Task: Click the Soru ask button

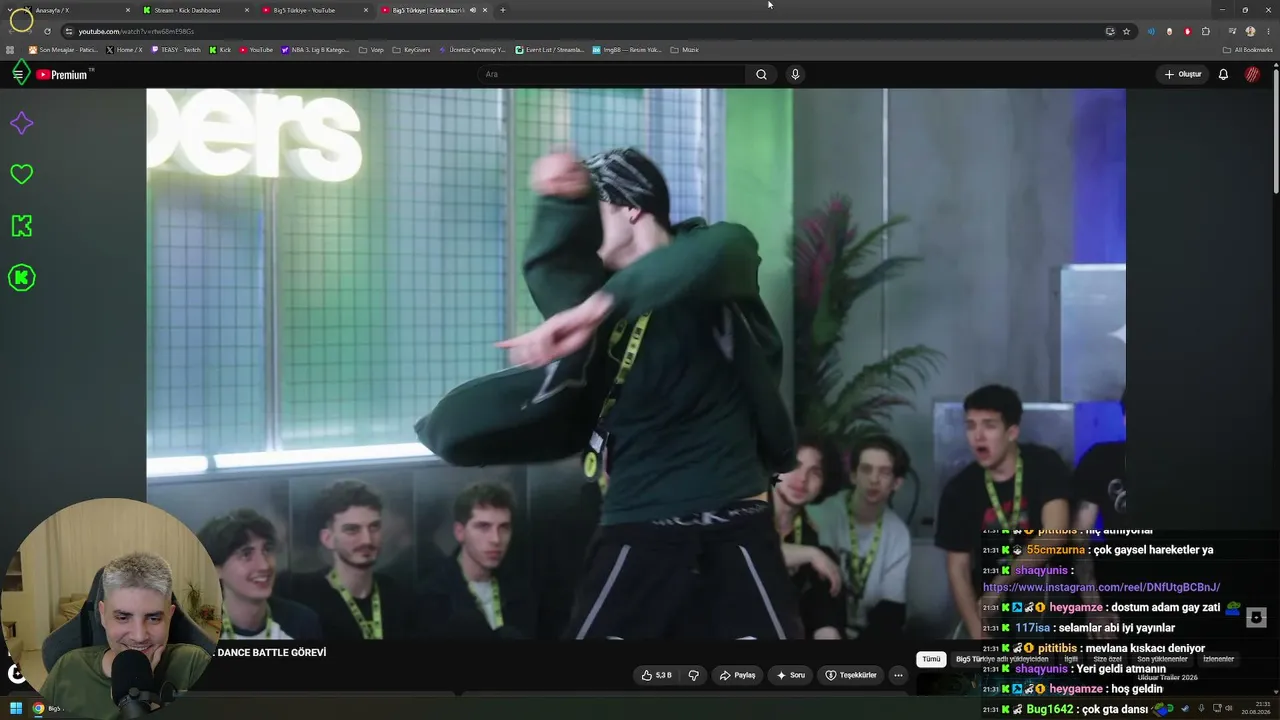Action: click(x=790, y=675)
